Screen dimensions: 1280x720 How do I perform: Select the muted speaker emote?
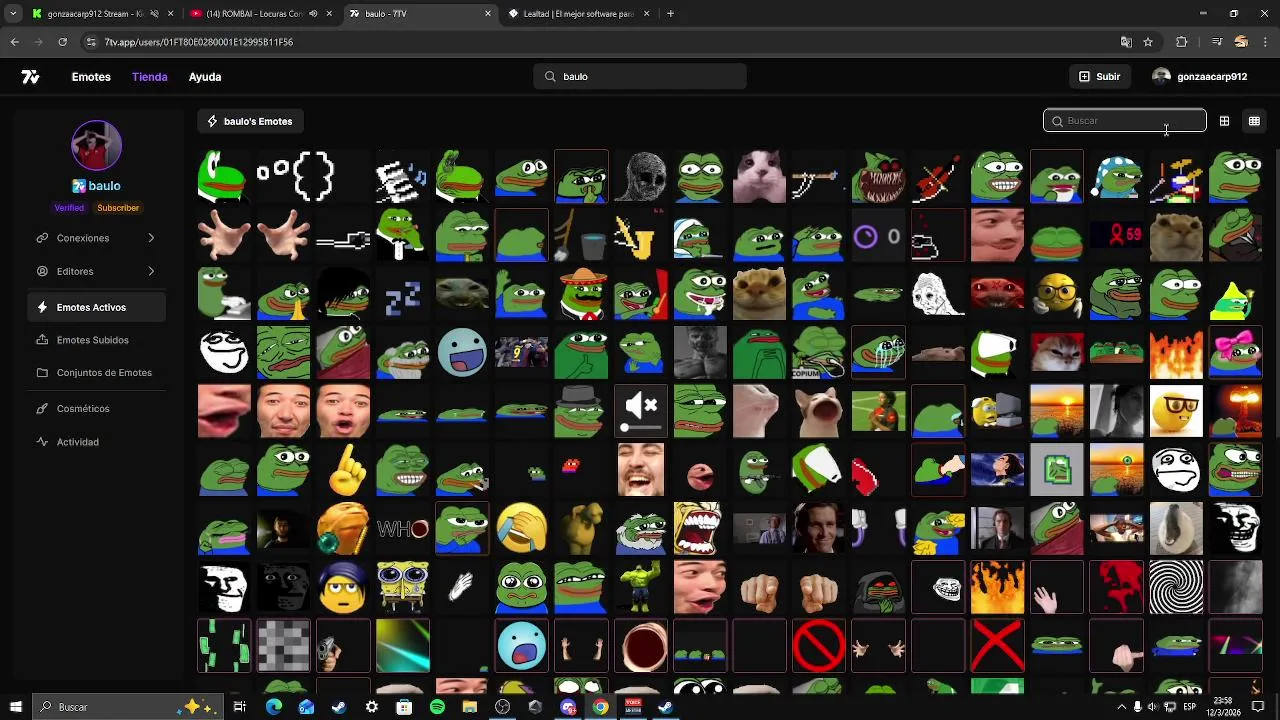641,411
